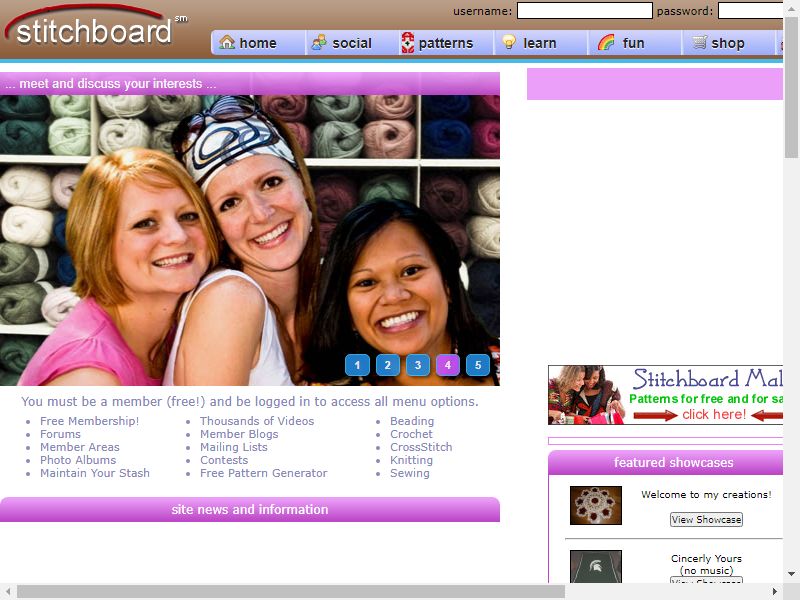800x600 pixels.
Task: Visit Member Blogs
Action: 239,434
